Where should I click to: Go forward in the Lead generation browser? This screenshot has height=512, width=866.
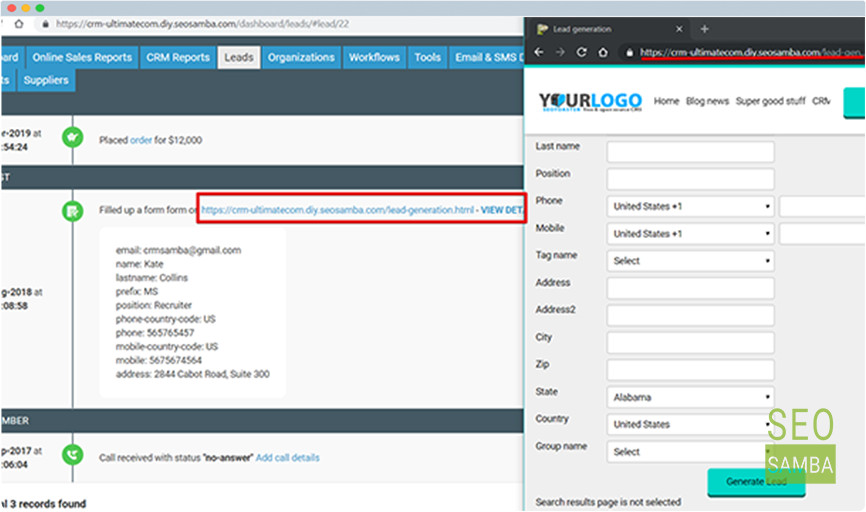click(560, 52)
